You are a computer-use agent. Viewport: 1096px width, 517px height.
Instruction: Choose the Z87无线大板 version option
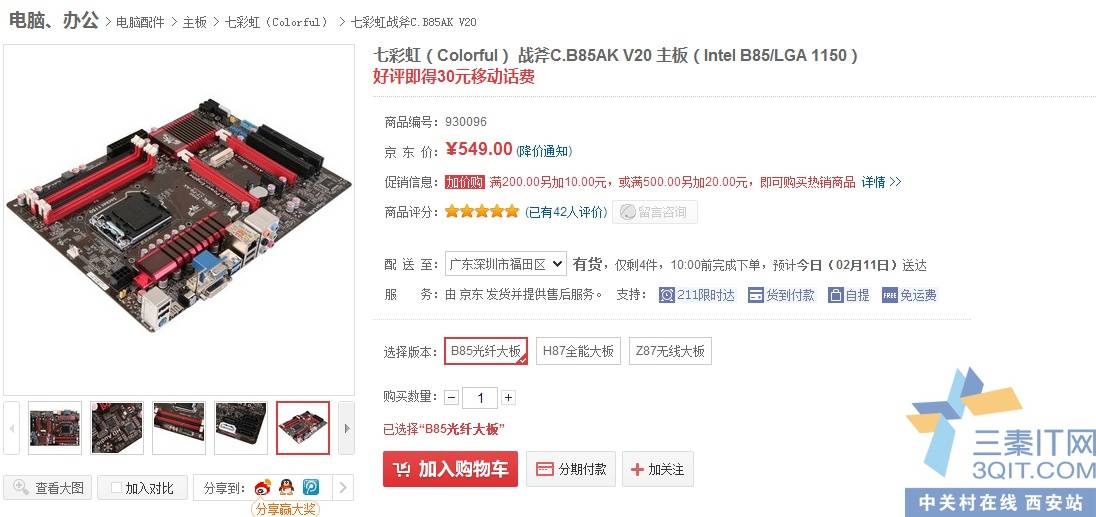(670, 351)
